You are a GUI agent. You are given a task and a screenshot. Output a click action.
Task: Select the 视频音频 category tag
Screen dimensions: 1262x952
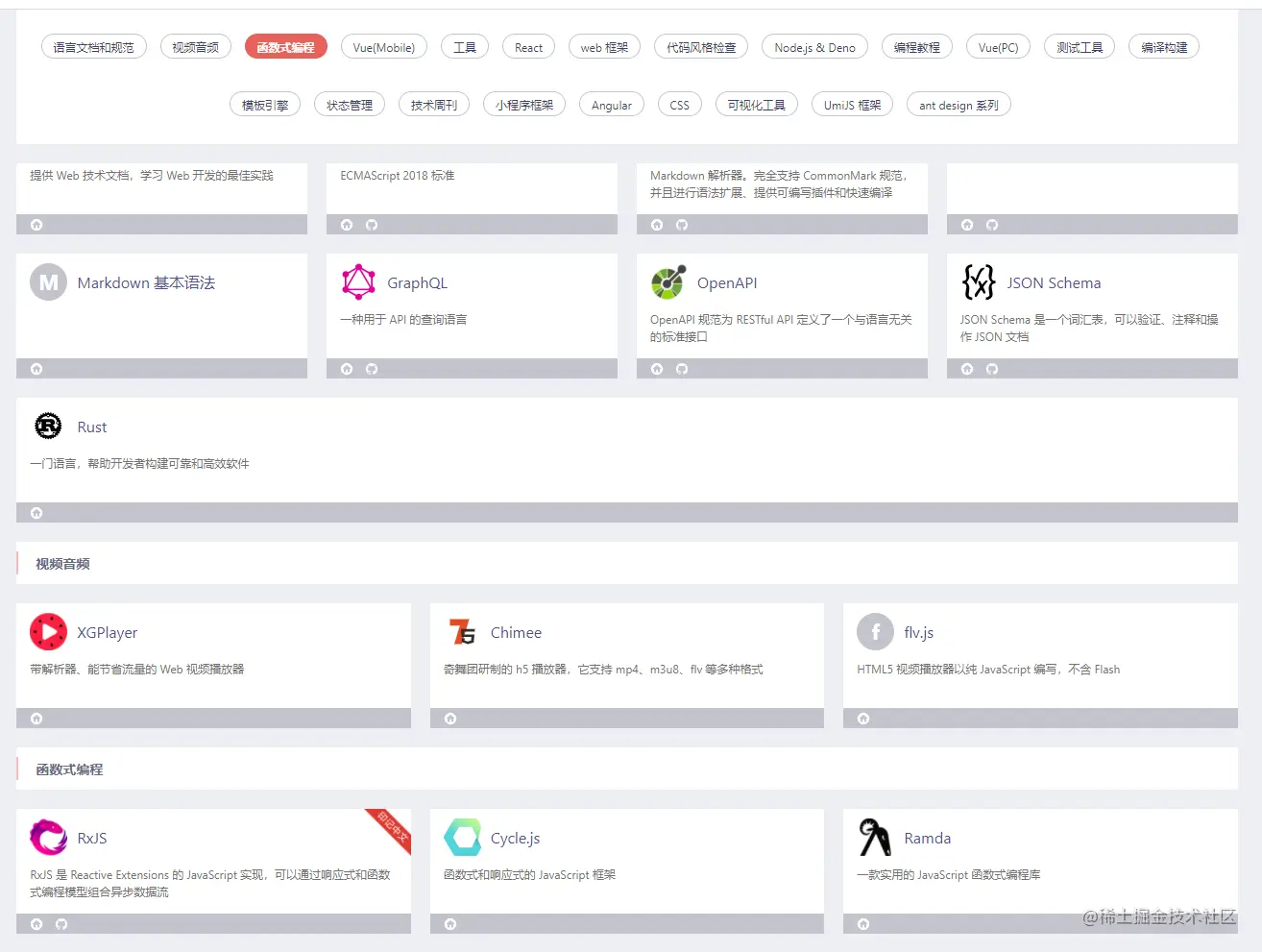196,47
